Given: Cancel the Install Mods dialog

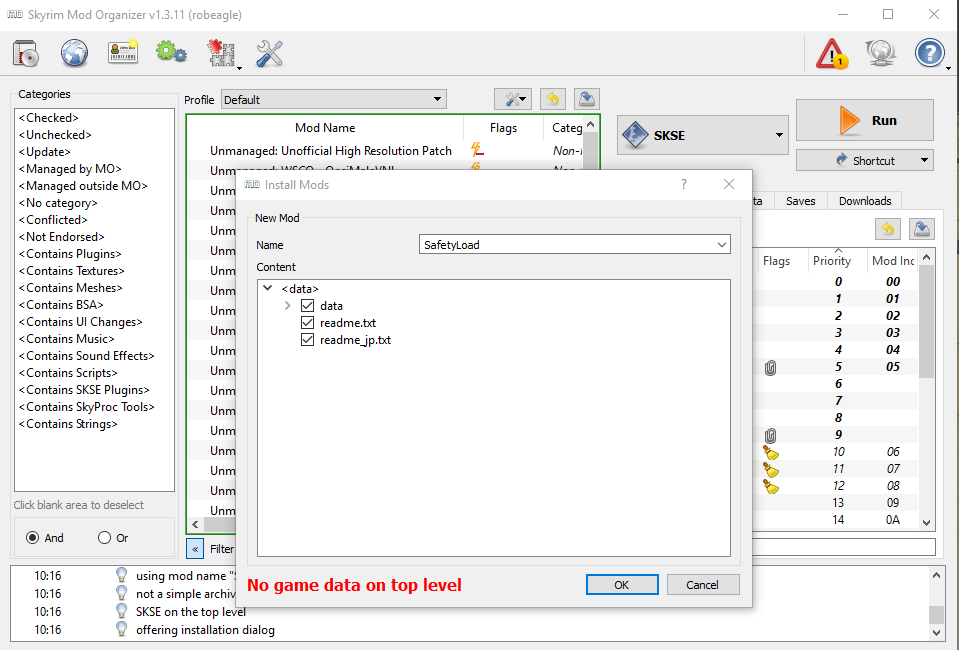Looking at the screenshot, I should (x=703, y=585).
